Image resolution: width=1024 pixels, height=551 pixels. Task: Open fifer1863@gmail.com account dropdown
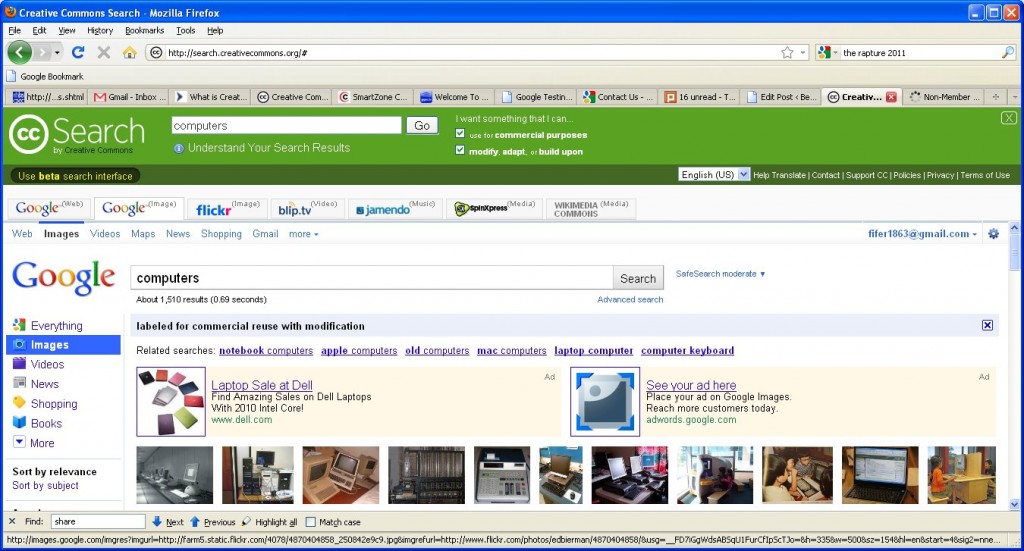[922, 234]
